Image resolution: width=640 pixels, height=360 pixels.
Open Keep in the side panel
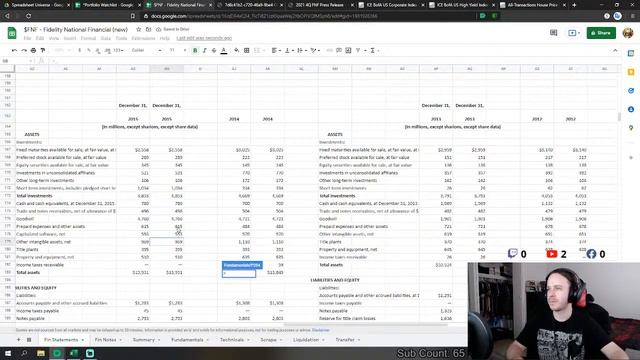[631, 72]
